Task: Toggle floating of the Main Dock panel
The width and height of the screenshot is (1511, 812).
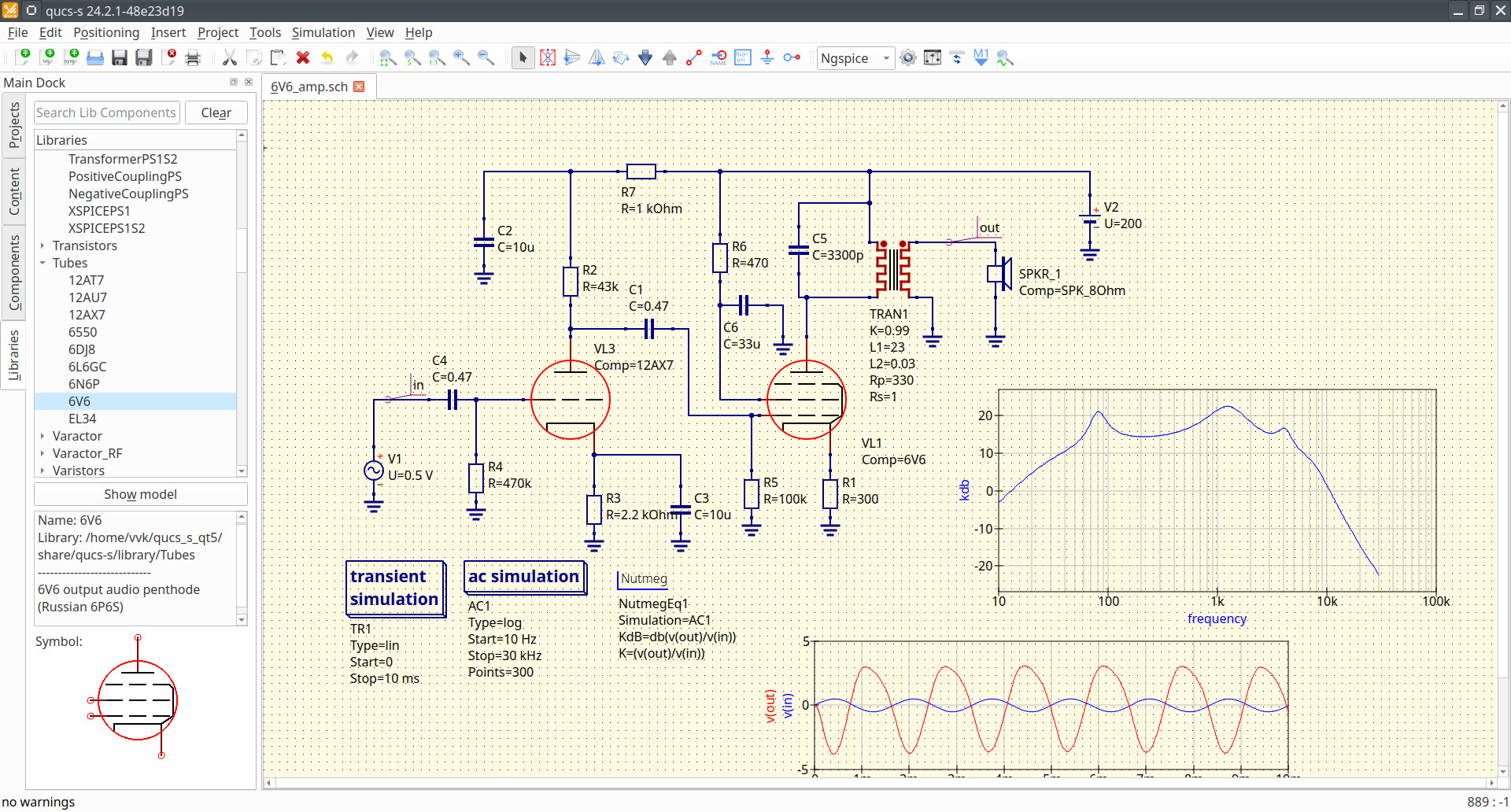Action: pyautogui.click(x=234, y=83)
